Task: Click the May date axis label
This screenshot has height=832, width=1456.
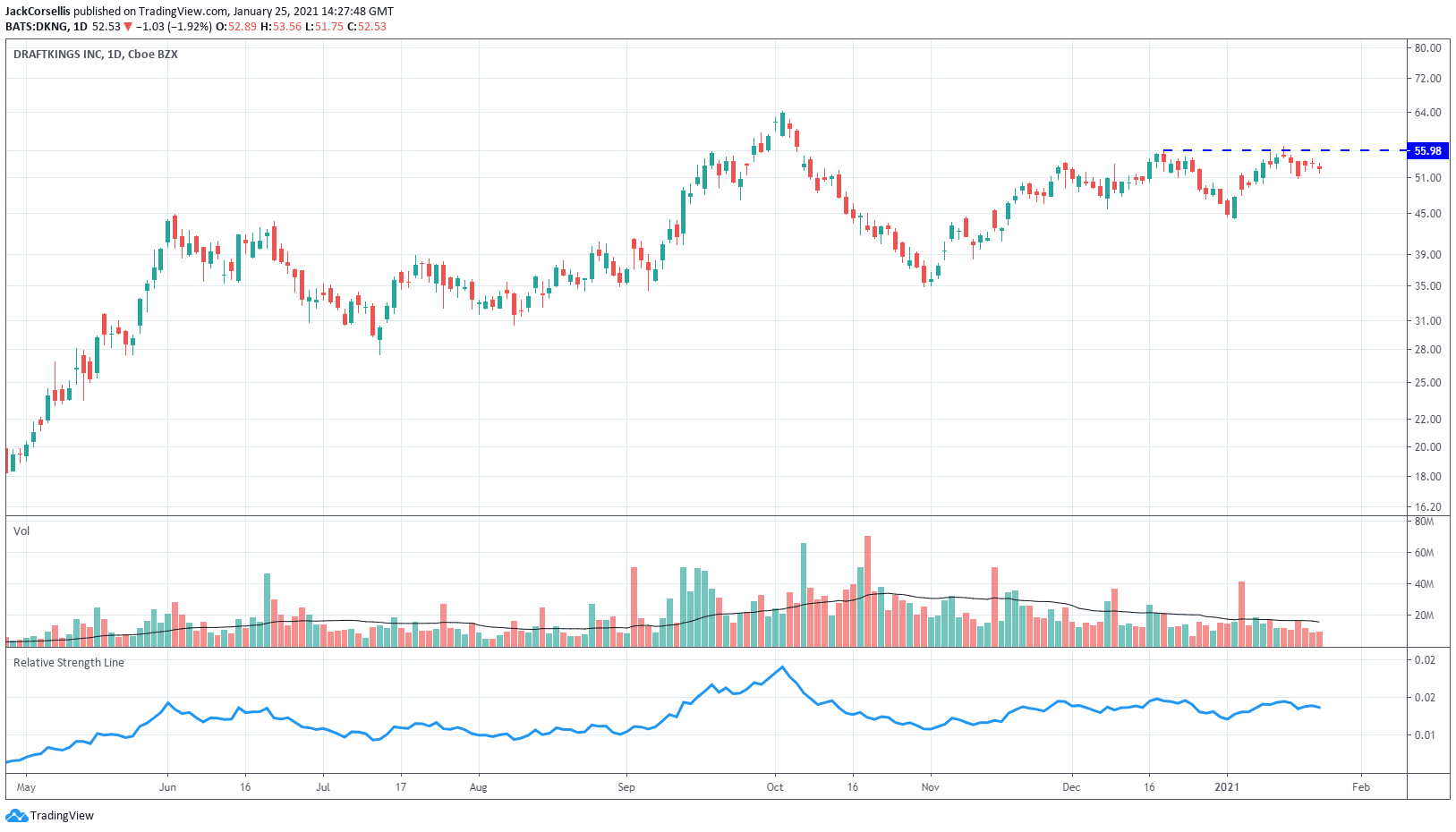Action: click(26, 788)
